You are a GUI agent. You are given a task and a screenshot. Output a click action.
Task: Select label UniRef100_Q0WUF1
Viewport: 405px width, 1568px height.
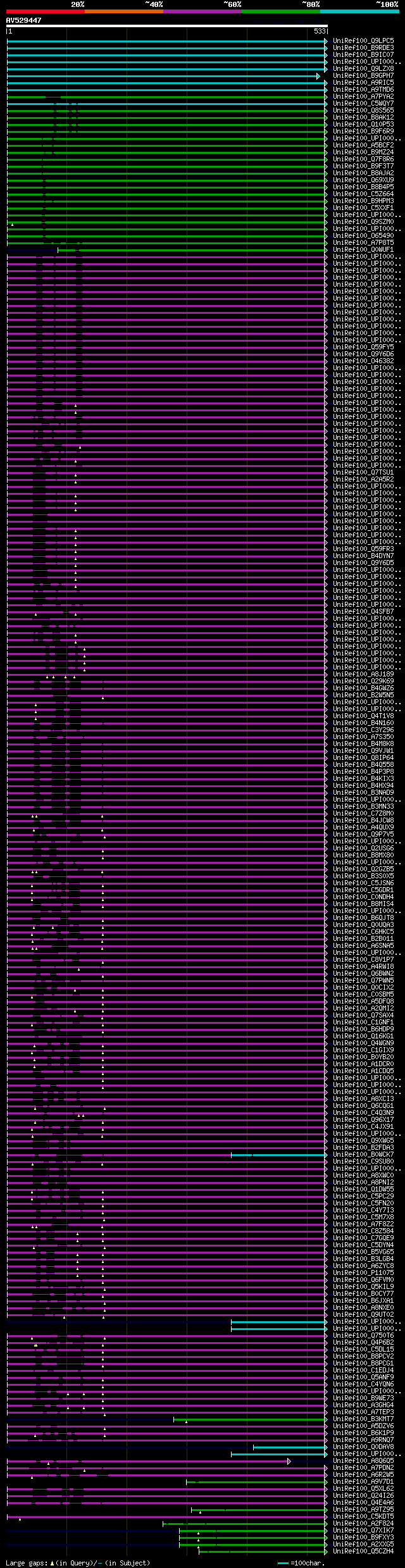pos(363,249)
